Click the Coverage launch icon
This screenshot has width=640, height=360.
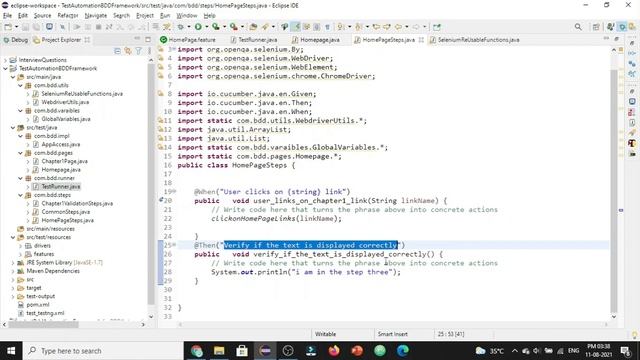(x=216, y=27)
